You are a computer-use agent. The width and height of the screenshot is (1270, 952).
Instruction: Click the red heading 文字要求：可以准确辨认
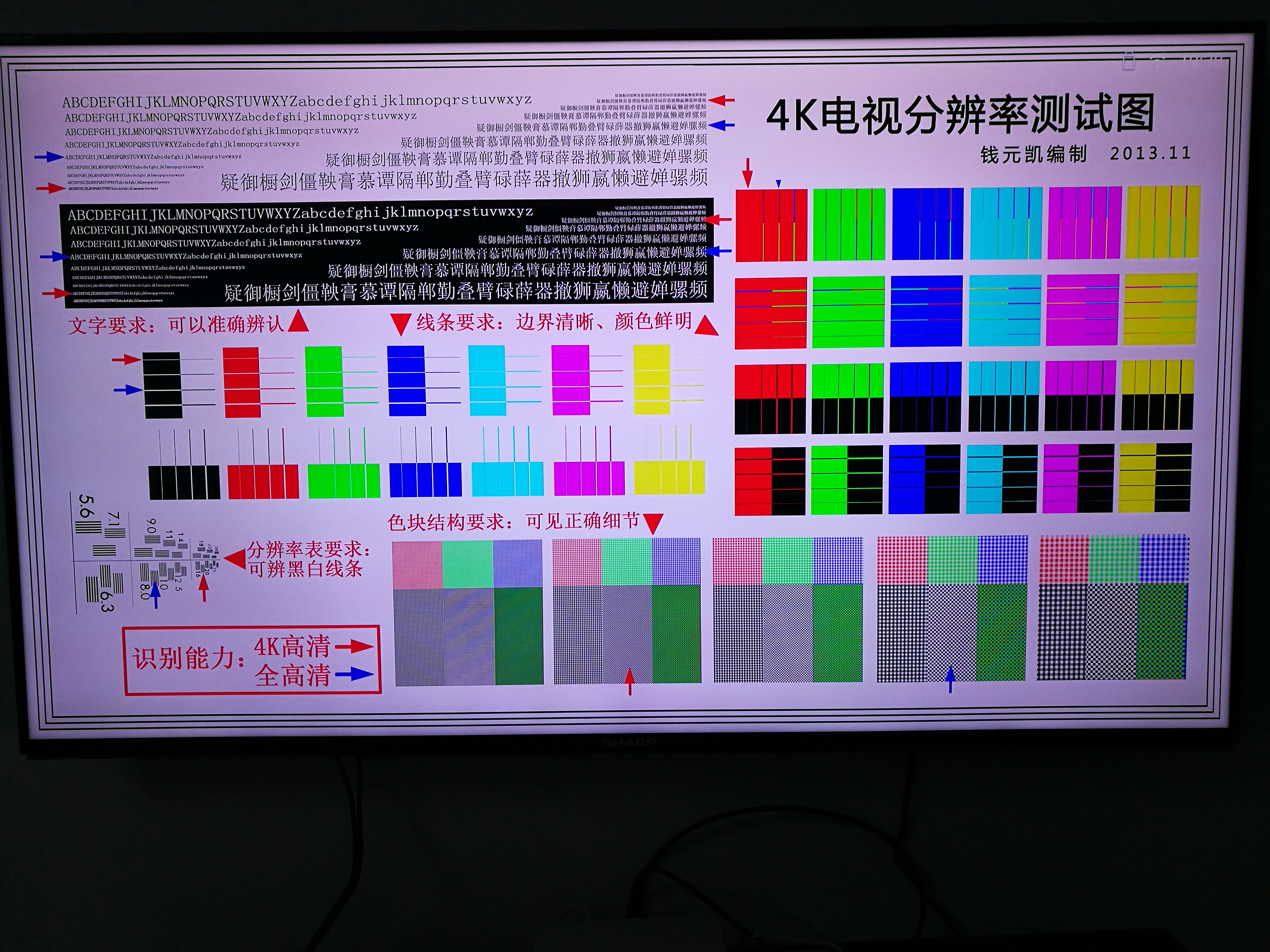click(176, 325)
